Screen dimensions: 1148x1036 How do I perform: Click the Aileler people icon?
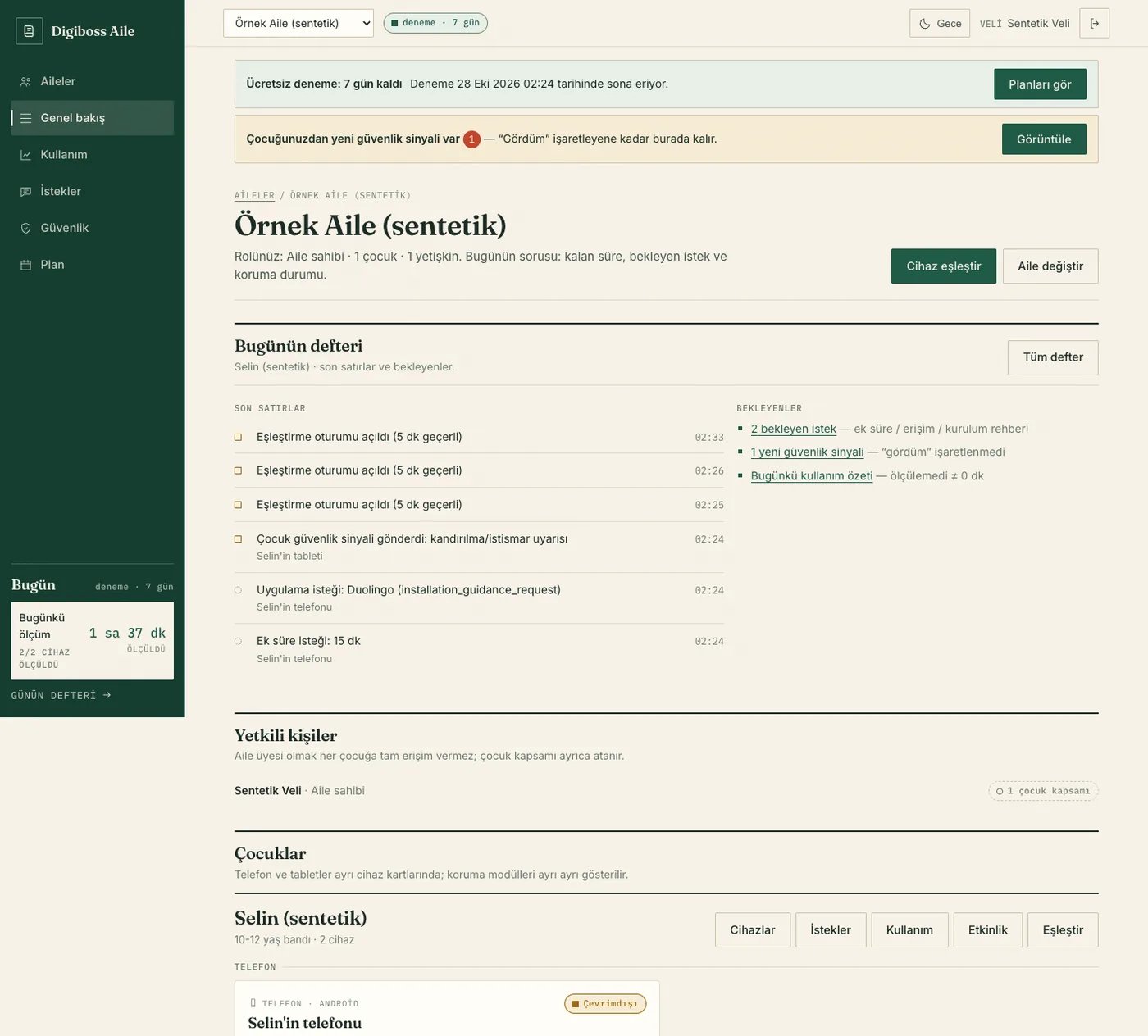coord(25,81)
